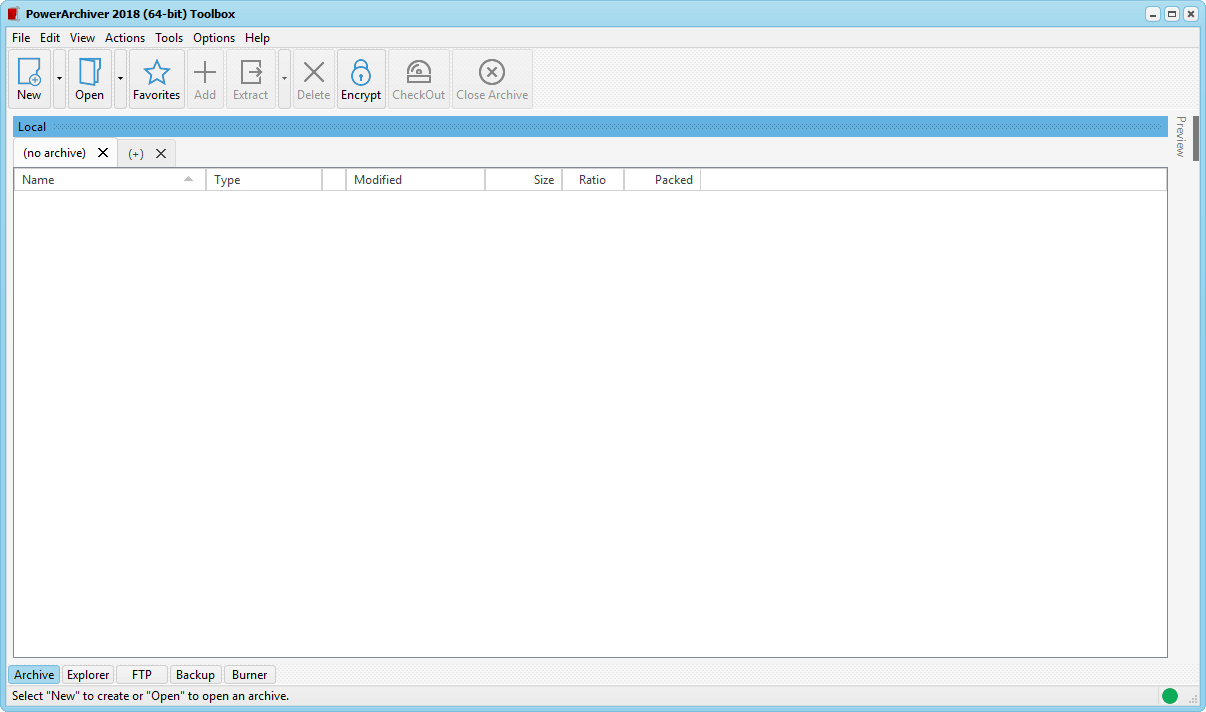Click the CheckOut toolbar icon

pos(418,73)
